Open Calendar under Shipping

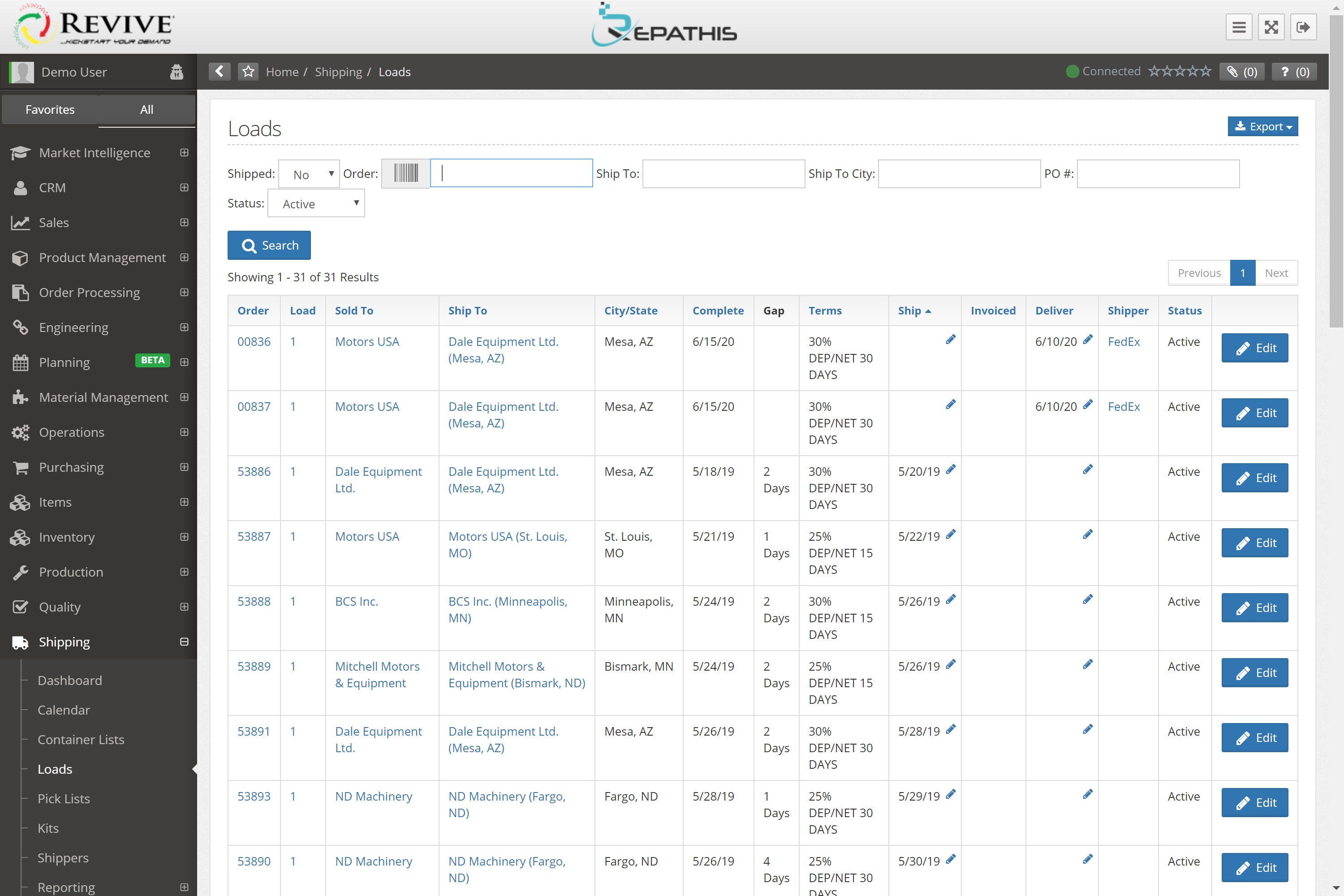point(64,710)
